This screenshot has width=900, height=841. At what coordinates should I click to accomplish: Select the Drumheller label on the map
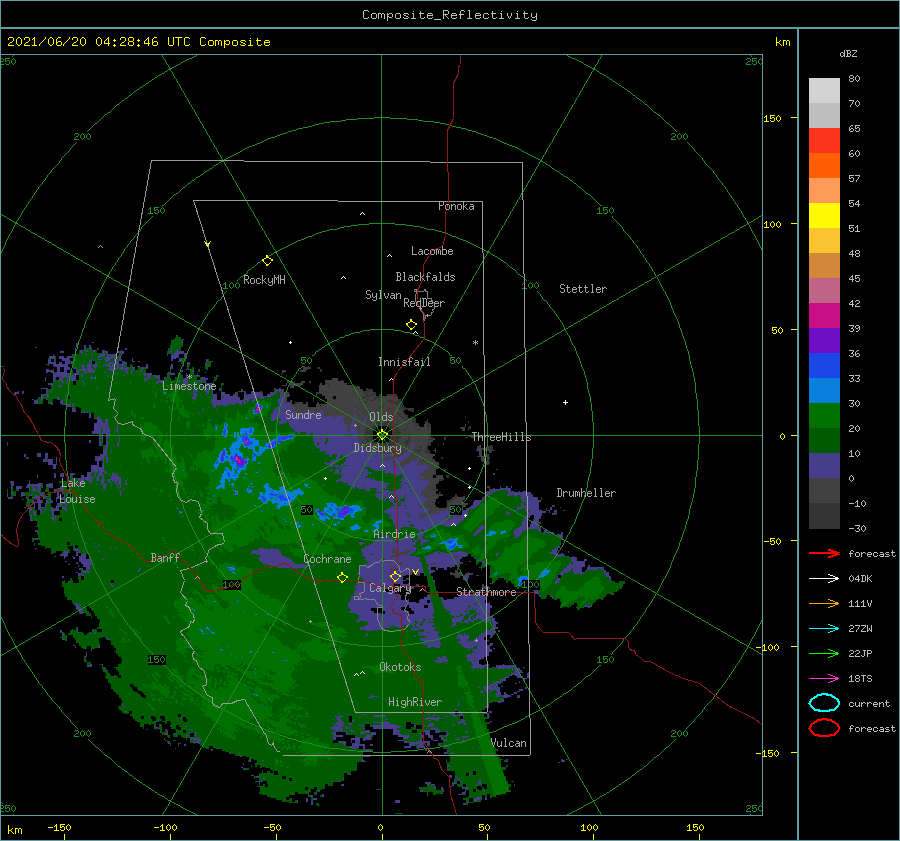586,493
